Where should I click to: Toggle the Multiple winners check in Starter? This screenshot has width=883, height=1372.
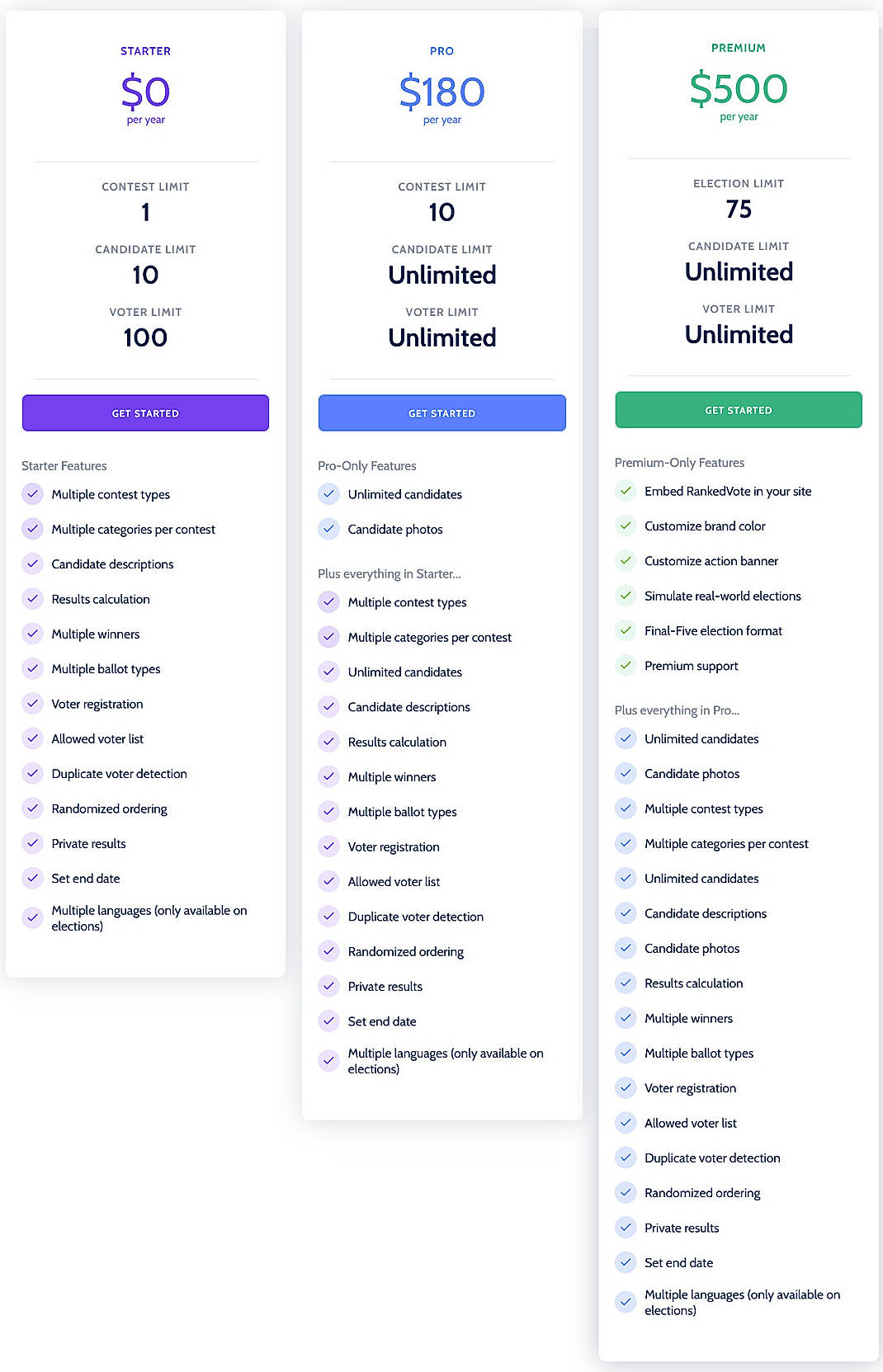click(32, 633)
